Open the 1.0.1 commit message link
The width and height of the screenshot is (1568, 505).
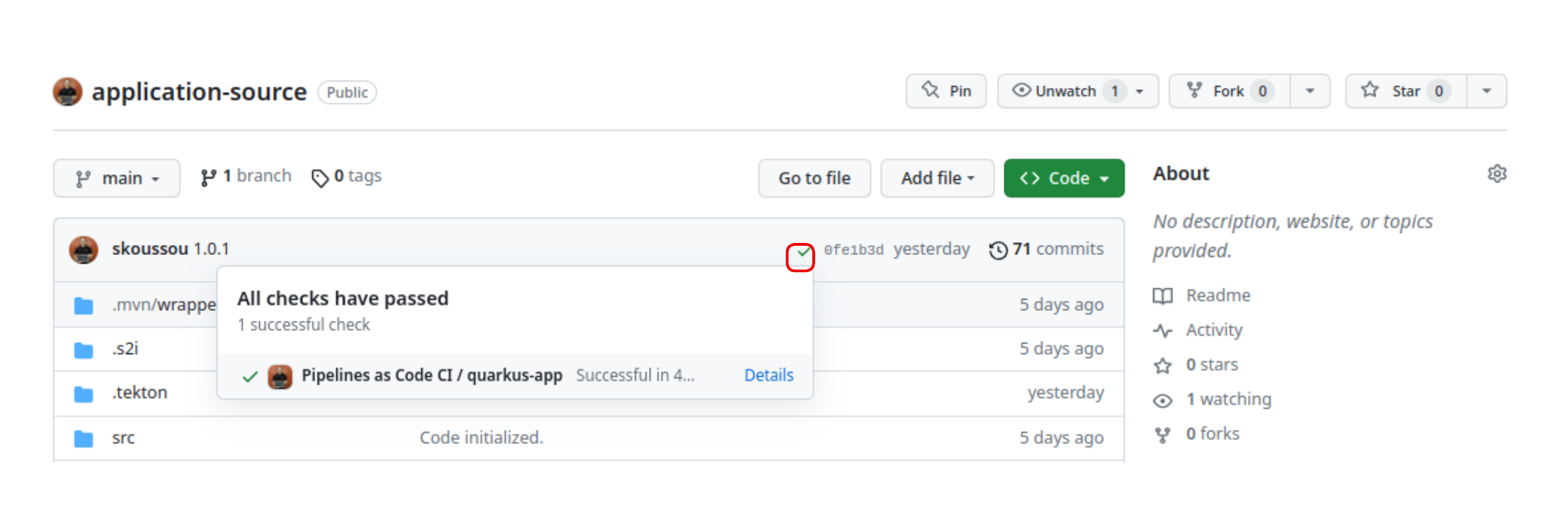pyautogui.click(x=211, y=249)
